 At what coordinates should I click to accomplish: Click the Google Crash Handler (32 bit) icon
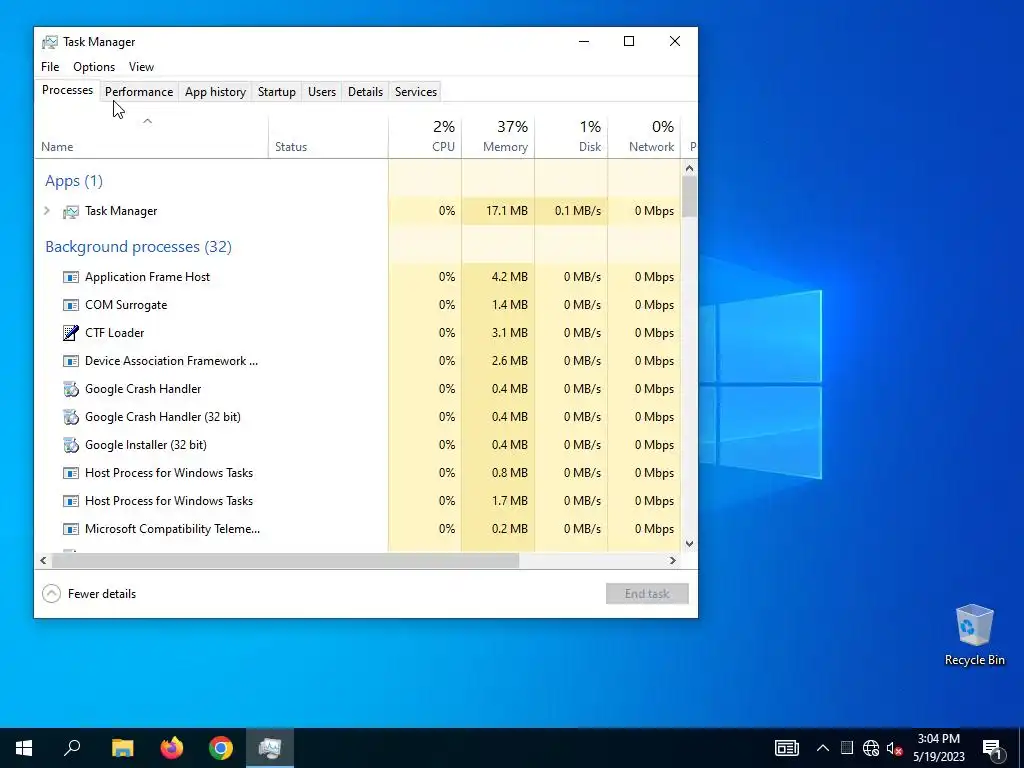pyautogui.click(x=71, y=417)
